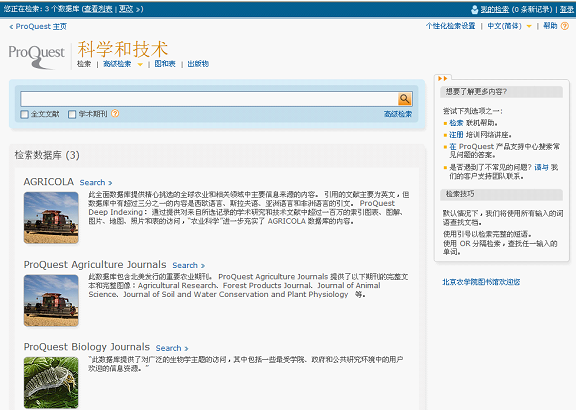Click the AGRICOLA database title
Viewport: 577px width, 410px height.
pyautogui.click(x=49, y=182)
